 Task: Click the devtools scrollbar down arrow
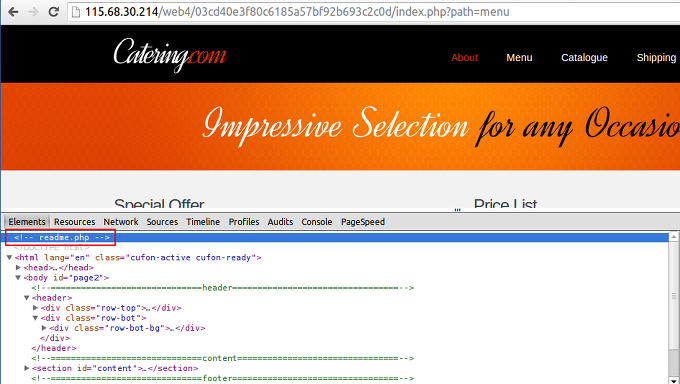pyautogui.click(x=673, y=380)
